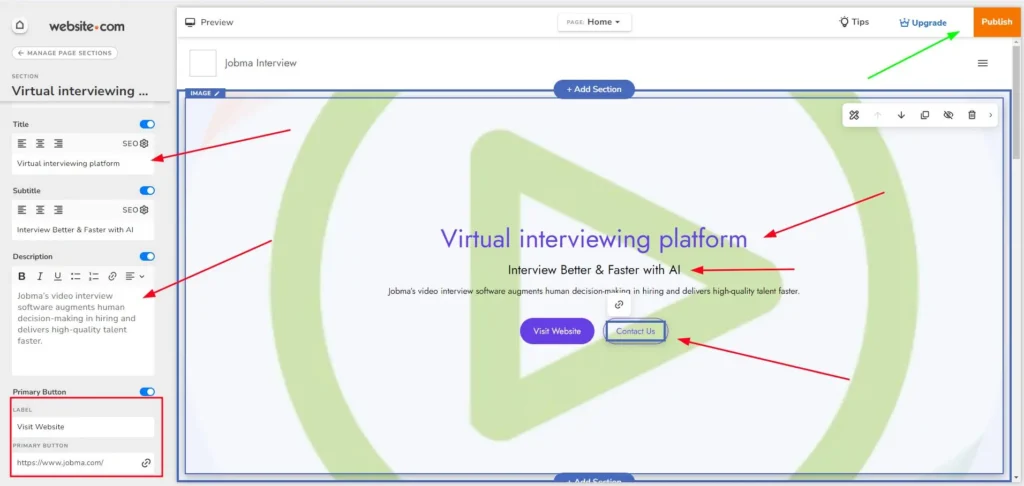The height and width of the screenshot is (486, 1024).
Task: Underline text in the Description editor
Action: pos(57,276)
